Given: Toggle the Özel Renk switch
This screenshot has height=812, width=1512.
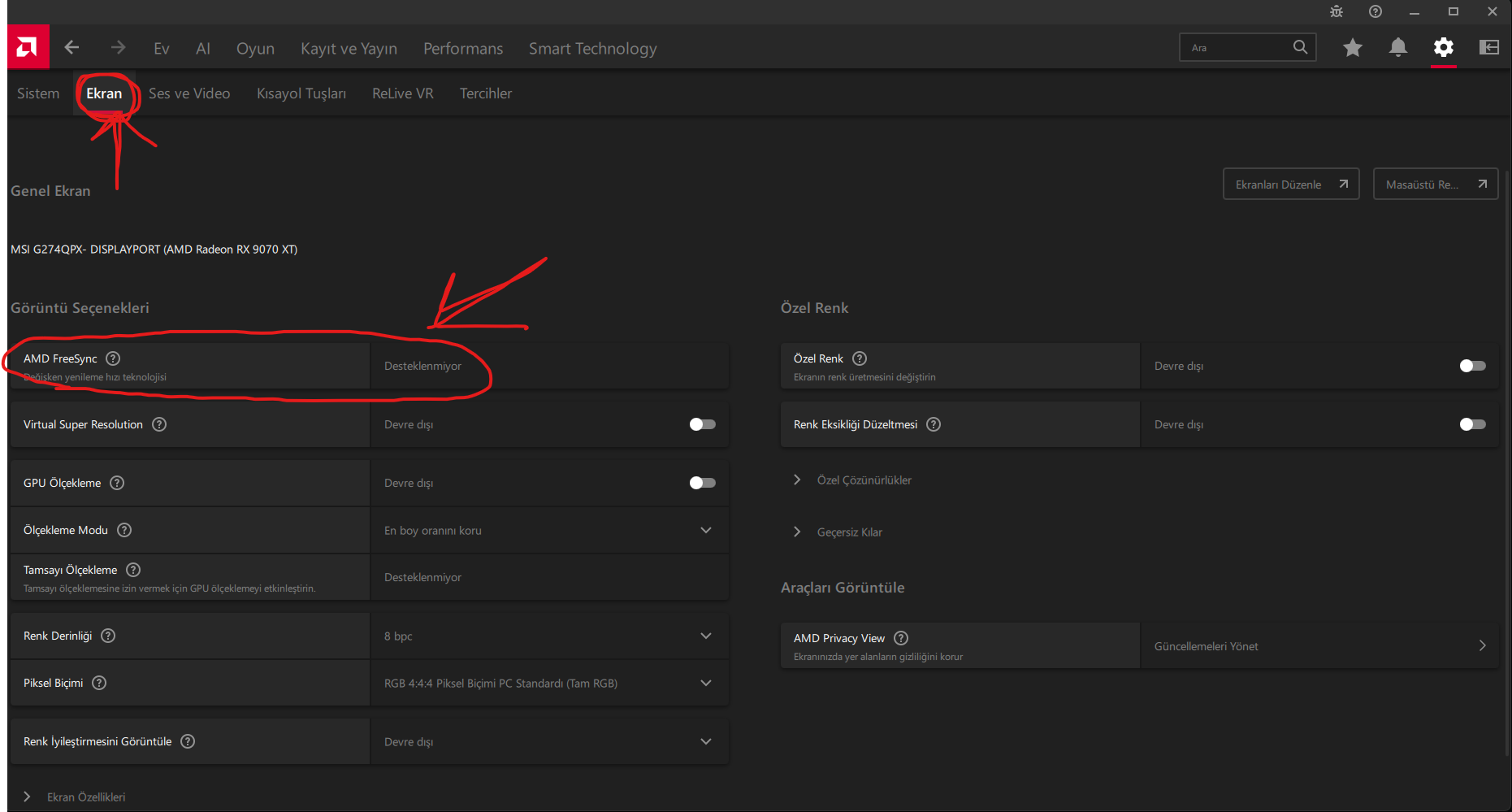Looking at the screenshot, I should pos(1472,366).
